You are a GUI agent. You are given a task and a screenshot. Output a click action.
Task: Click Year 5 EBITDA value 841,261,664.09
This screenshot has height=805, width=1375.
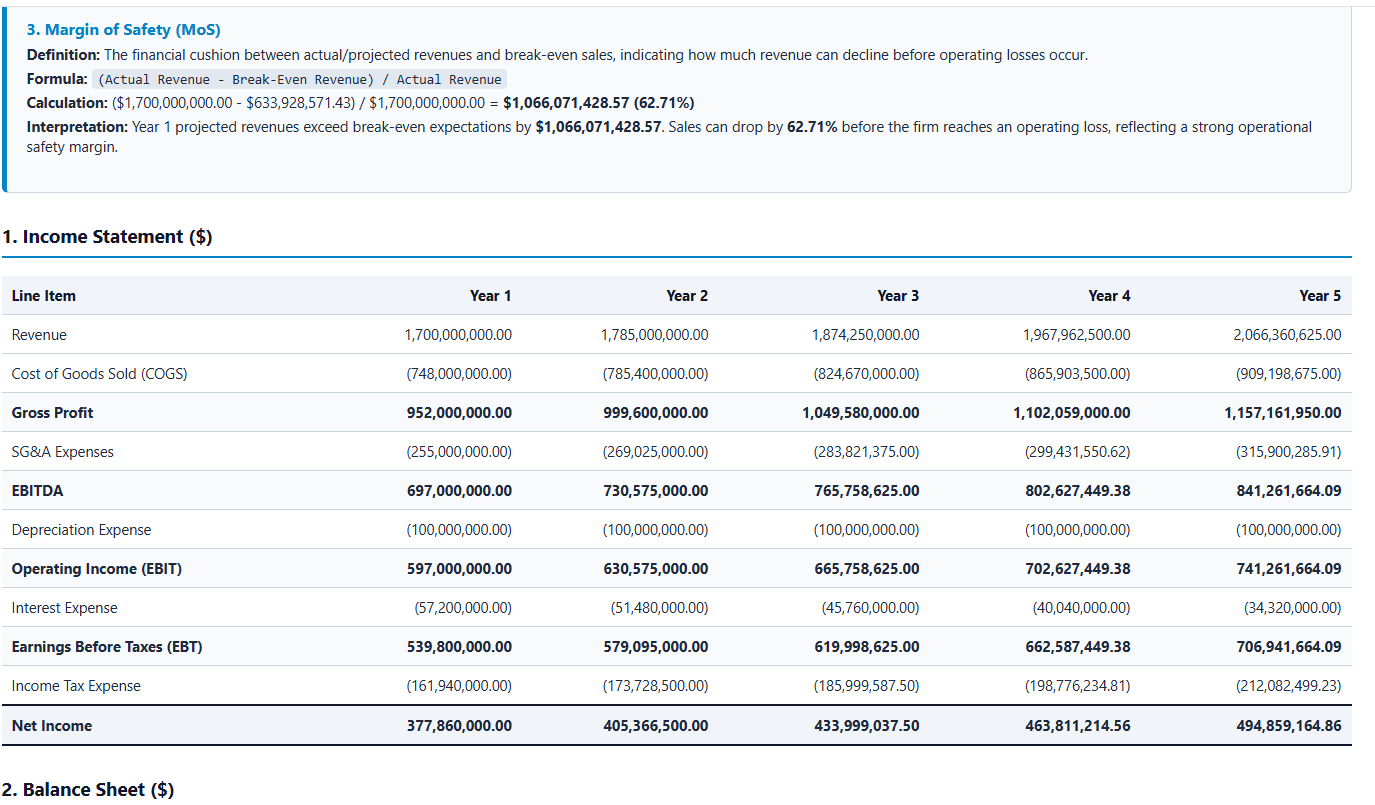(1289, 491)
